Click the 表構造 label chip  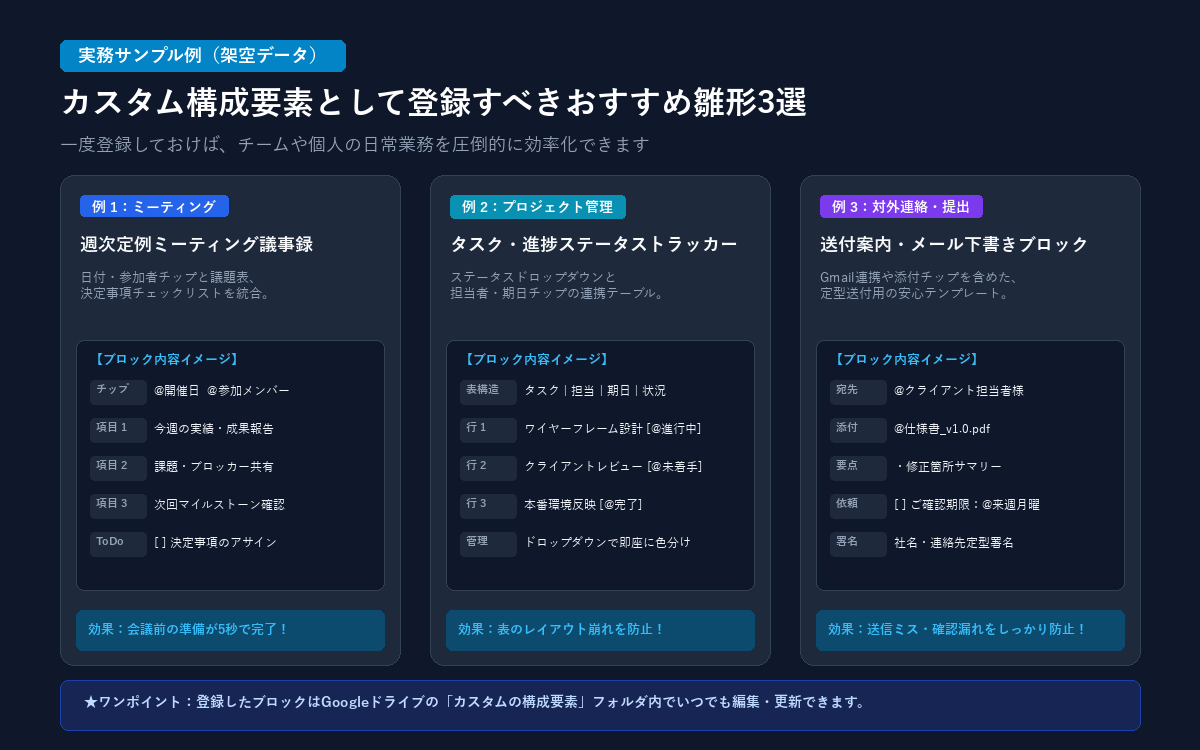pyautogui.click(x=488, y=392)
